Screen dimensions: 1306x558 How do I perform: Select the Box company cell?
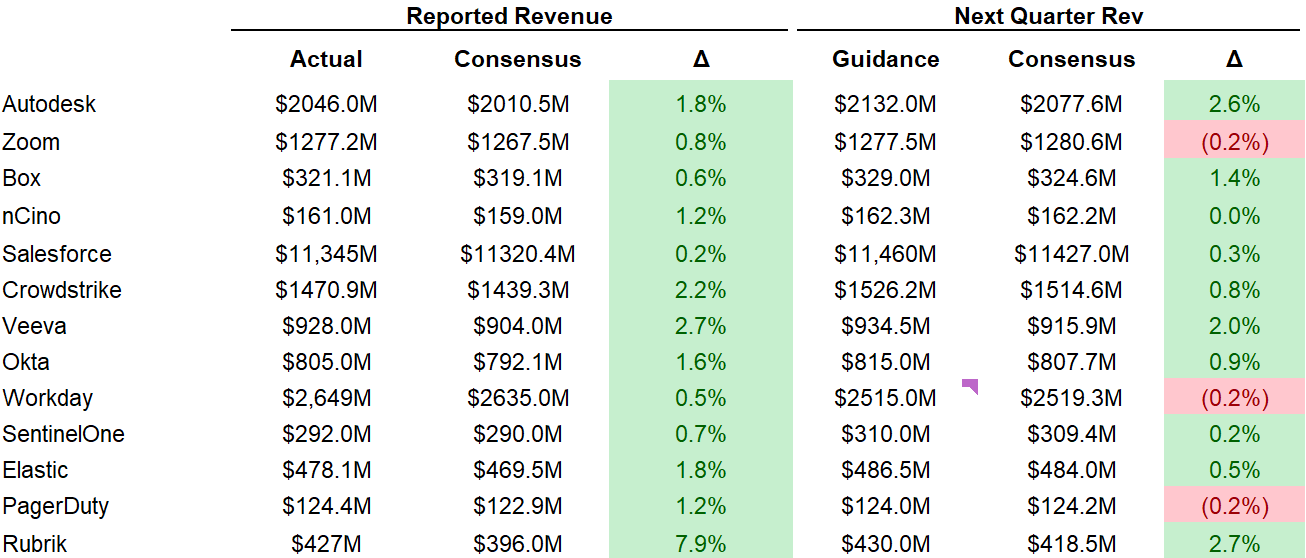(22, 178)
